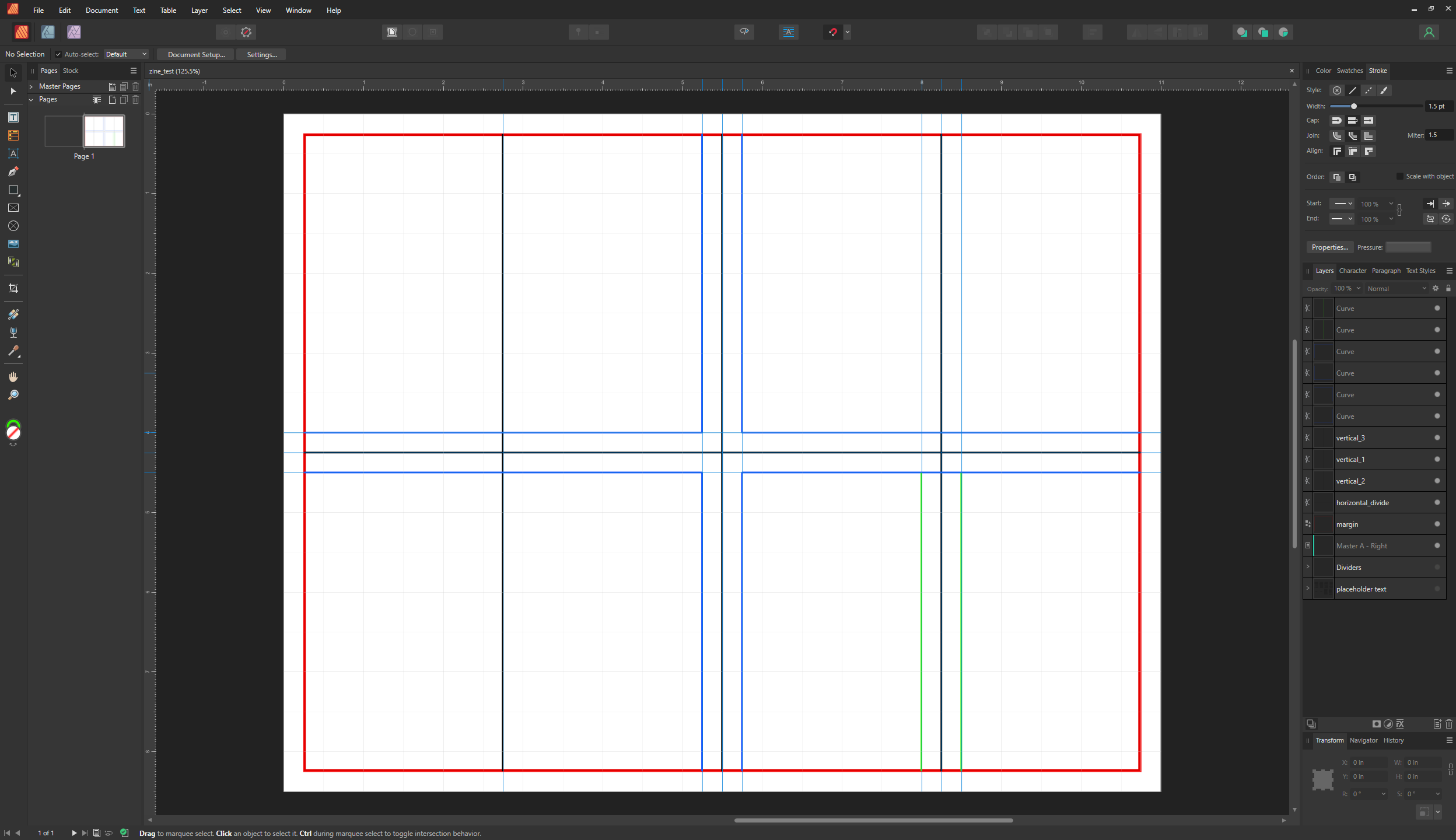The height and width of the screenshot is (840, 1456).
Task: Click the stroke Width slider handle
Action: 1354,106
